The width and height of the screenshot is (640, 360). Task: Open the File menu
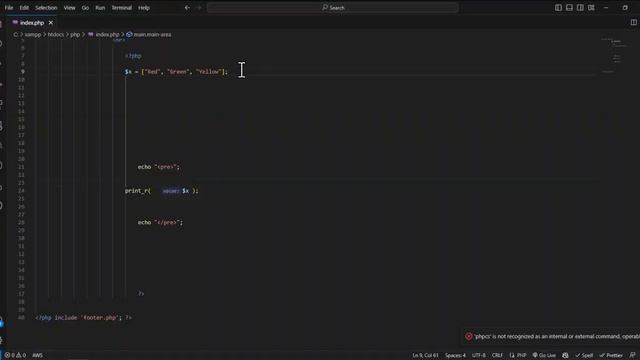point(9,8)
